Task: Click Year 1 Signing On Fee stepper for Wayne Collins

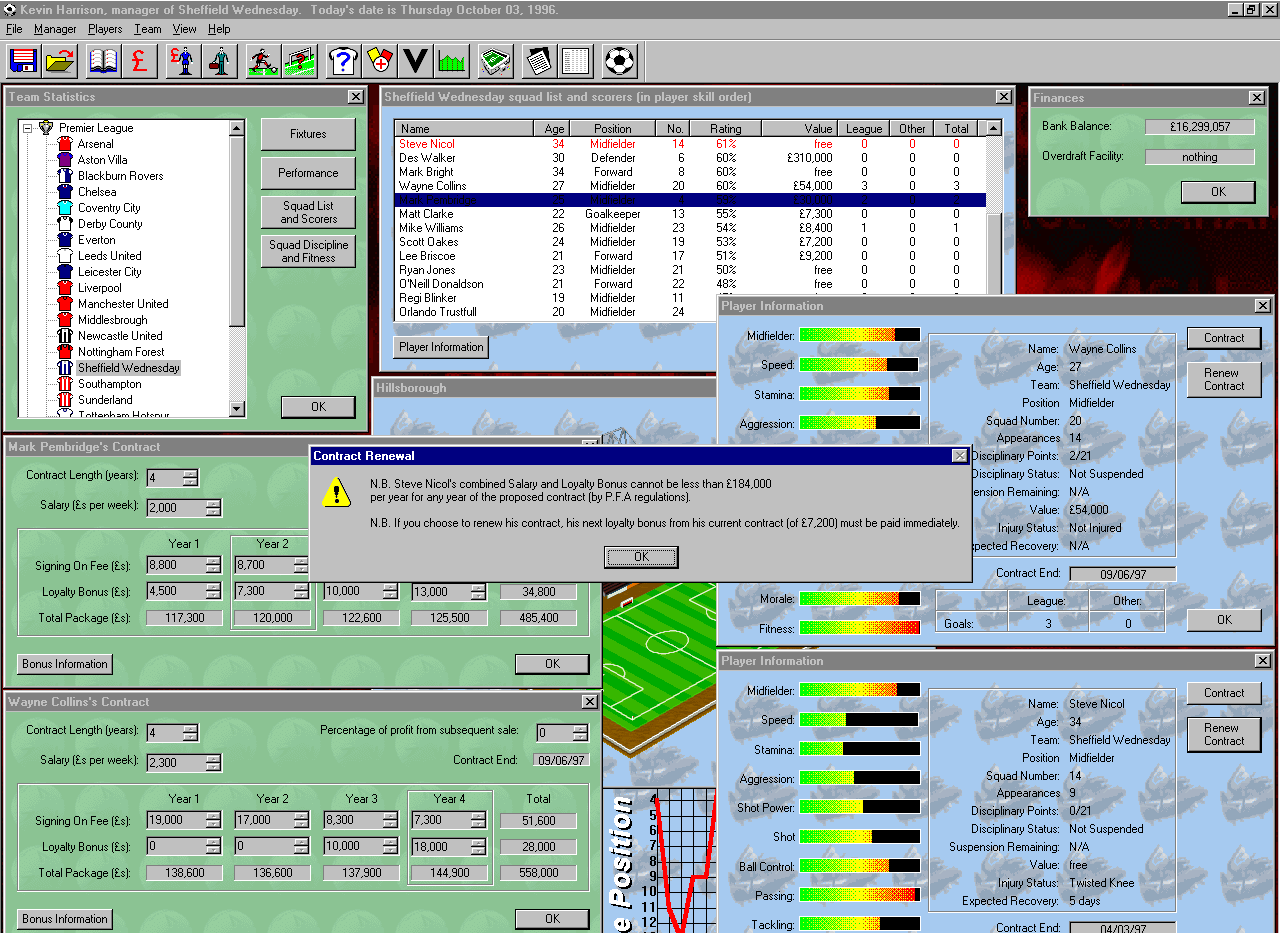Action: click(x=213, y=820)
